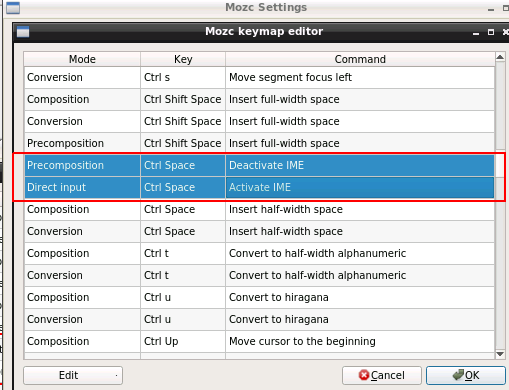
Task: Select the 'Ctrl s' key cell
Action: coord(183,77)
